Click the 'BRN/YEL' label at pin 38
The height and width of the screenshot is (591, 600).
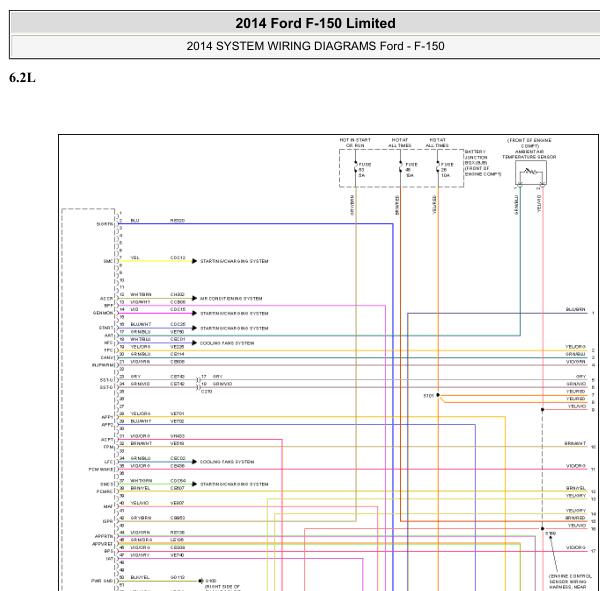(140, 488)
